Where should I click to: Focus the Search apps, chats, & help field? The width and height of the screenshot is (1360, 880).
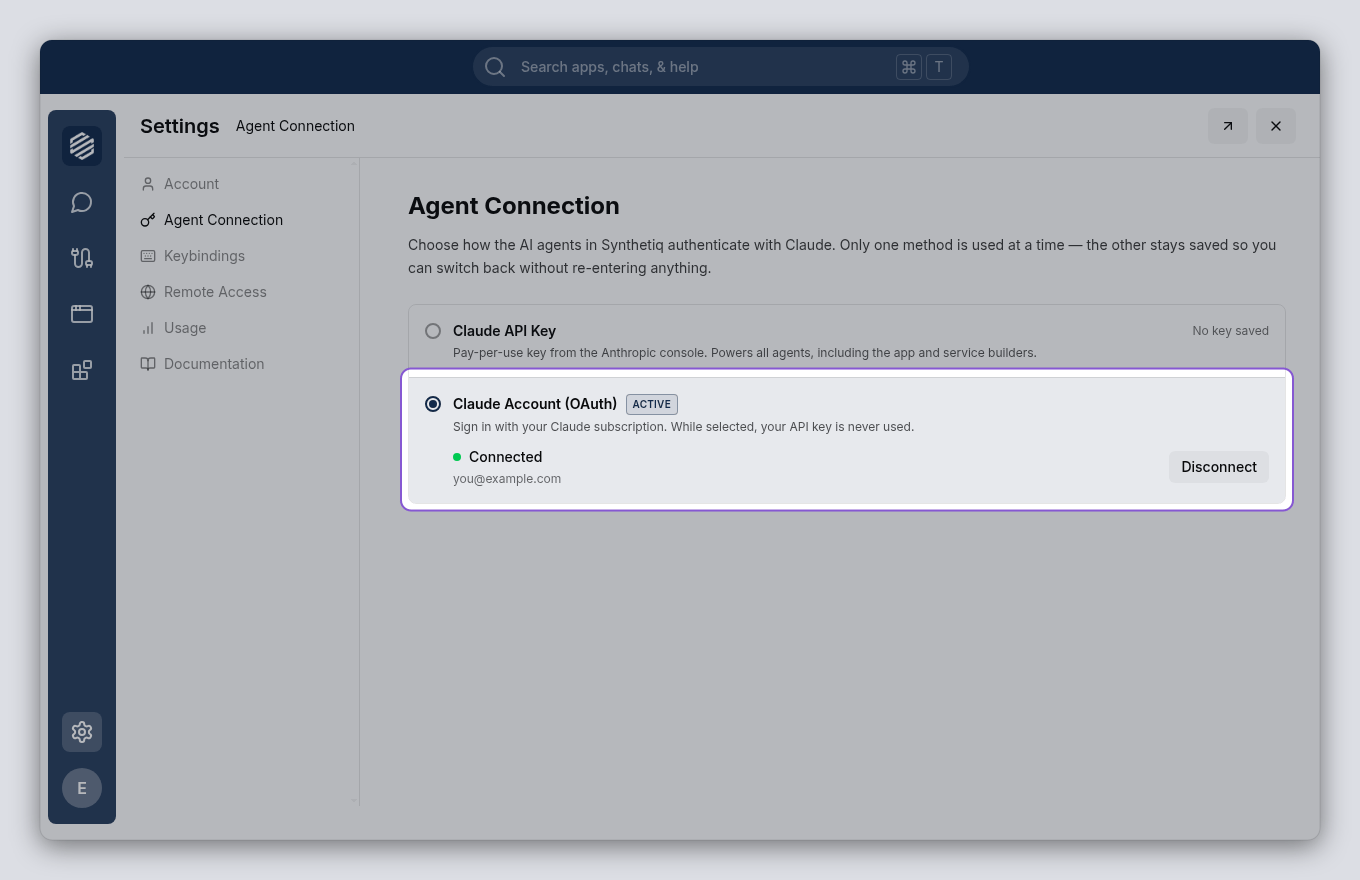[x=721, y=67]
